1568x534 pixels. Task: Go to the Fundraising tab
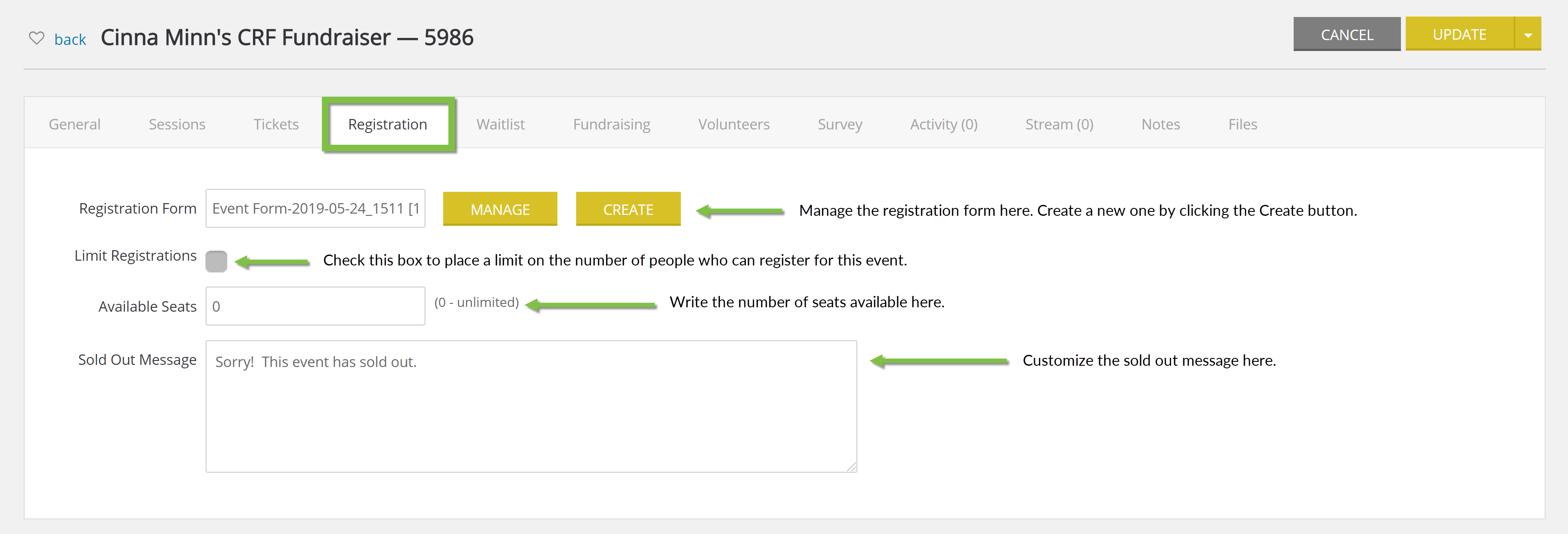[611, 124]
